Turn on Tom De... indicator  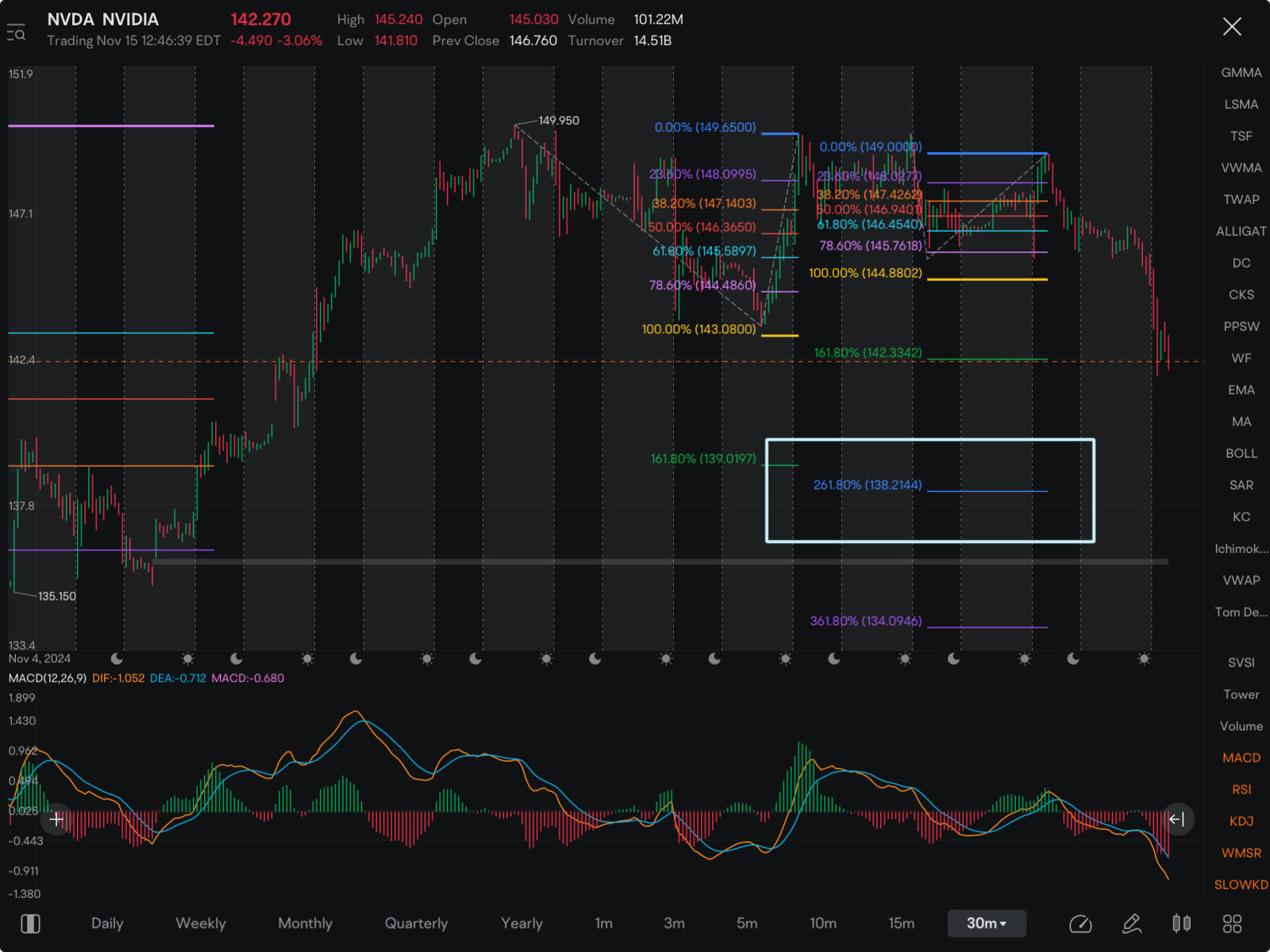tap(1241, 612)
